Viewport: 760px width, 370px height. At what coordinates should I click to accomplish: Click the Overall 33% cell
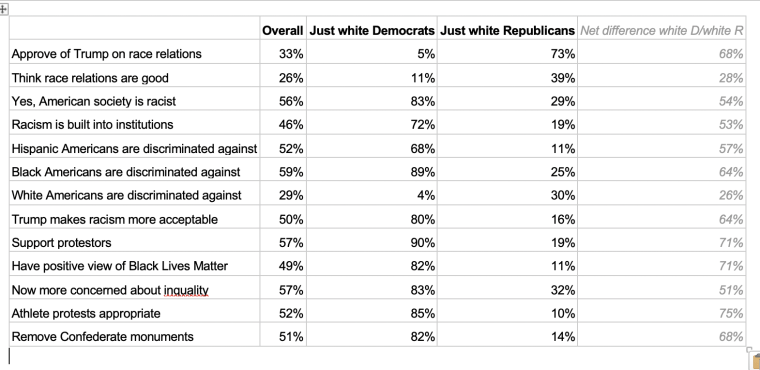(283, 54)
